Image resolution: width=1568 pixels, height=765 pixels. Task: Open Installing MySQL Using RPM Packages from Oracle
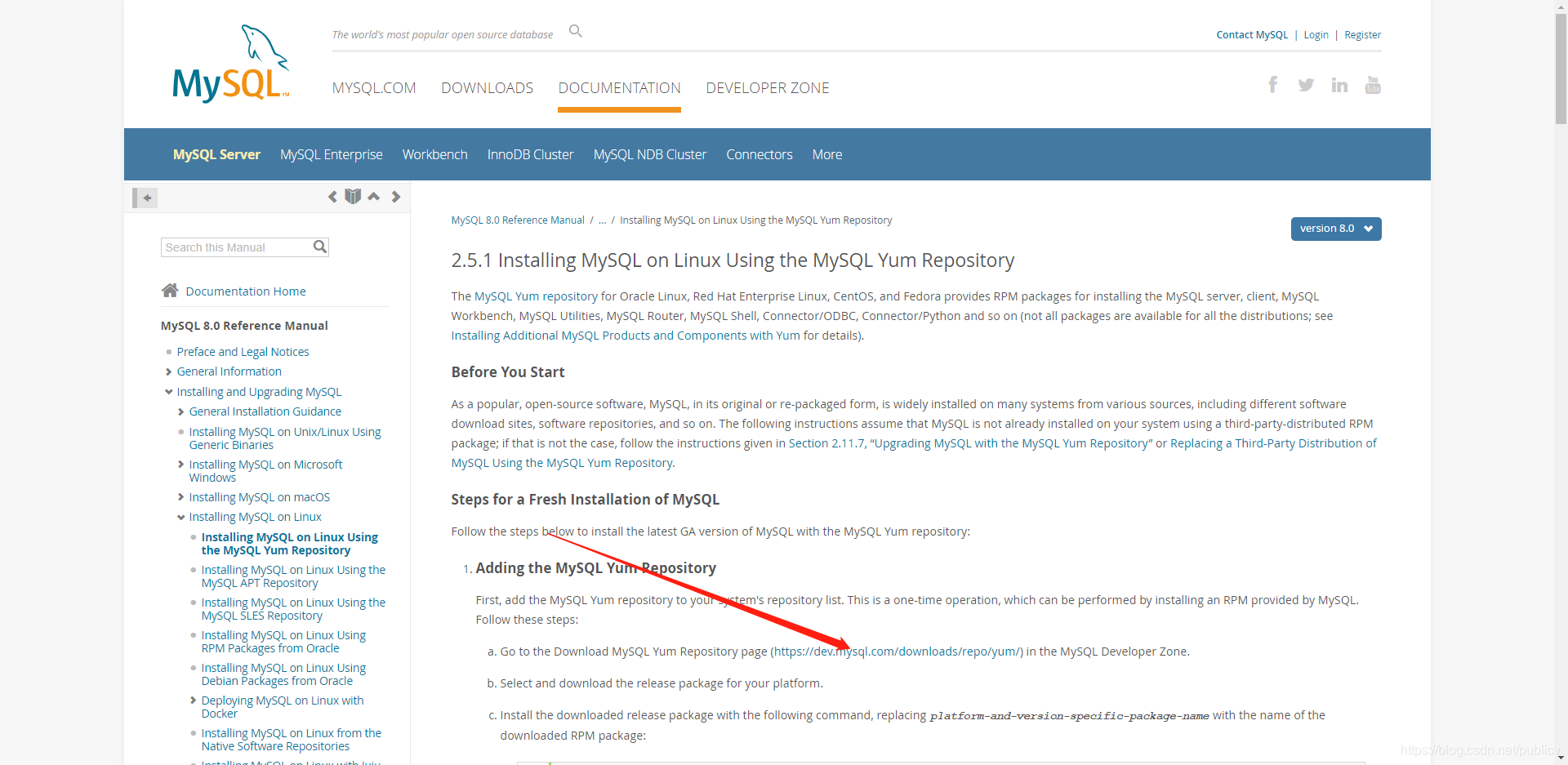pyautogui.click(x=283, y=642)
